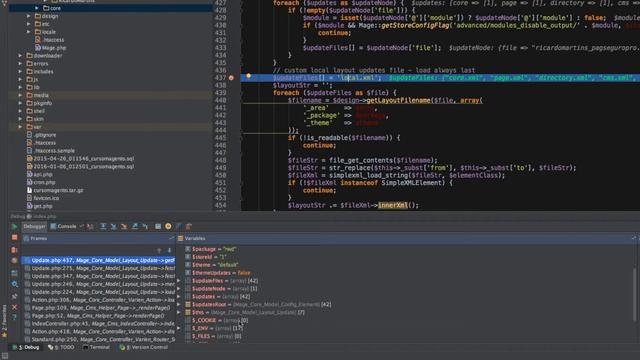Click the orange circle icon in debugger toolbar
This screenshot has width=640, height=360.
click(x=168, y=226)
